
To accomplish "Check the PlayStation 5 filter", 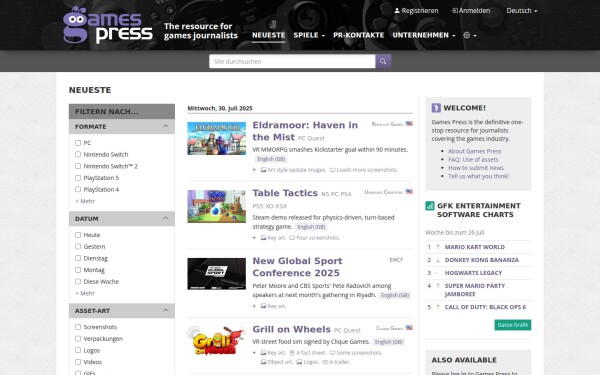I will [78, 178].
